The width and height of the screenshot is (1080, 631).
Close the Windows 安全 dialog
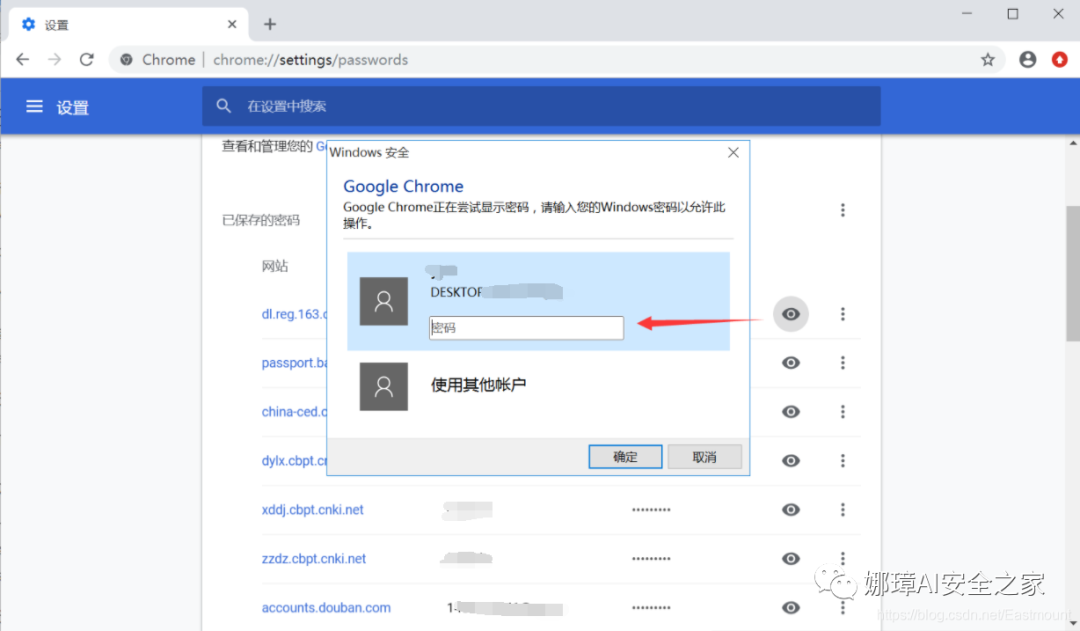coord(733,152)
